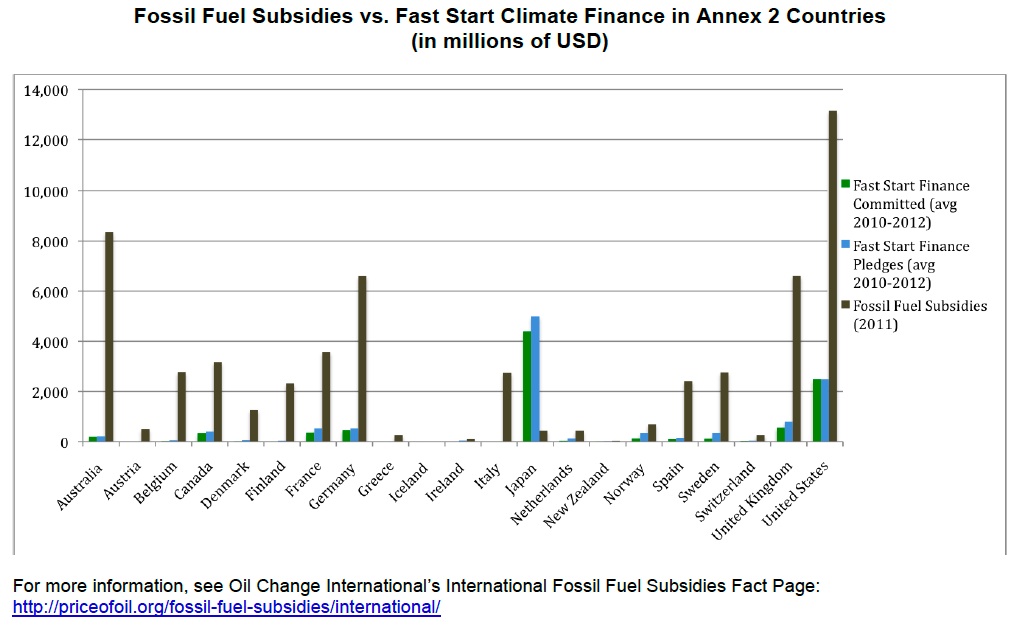Click the blue Fast Start Finance Pledges legend swatch

pyautogui.click(x=845, y=245)
